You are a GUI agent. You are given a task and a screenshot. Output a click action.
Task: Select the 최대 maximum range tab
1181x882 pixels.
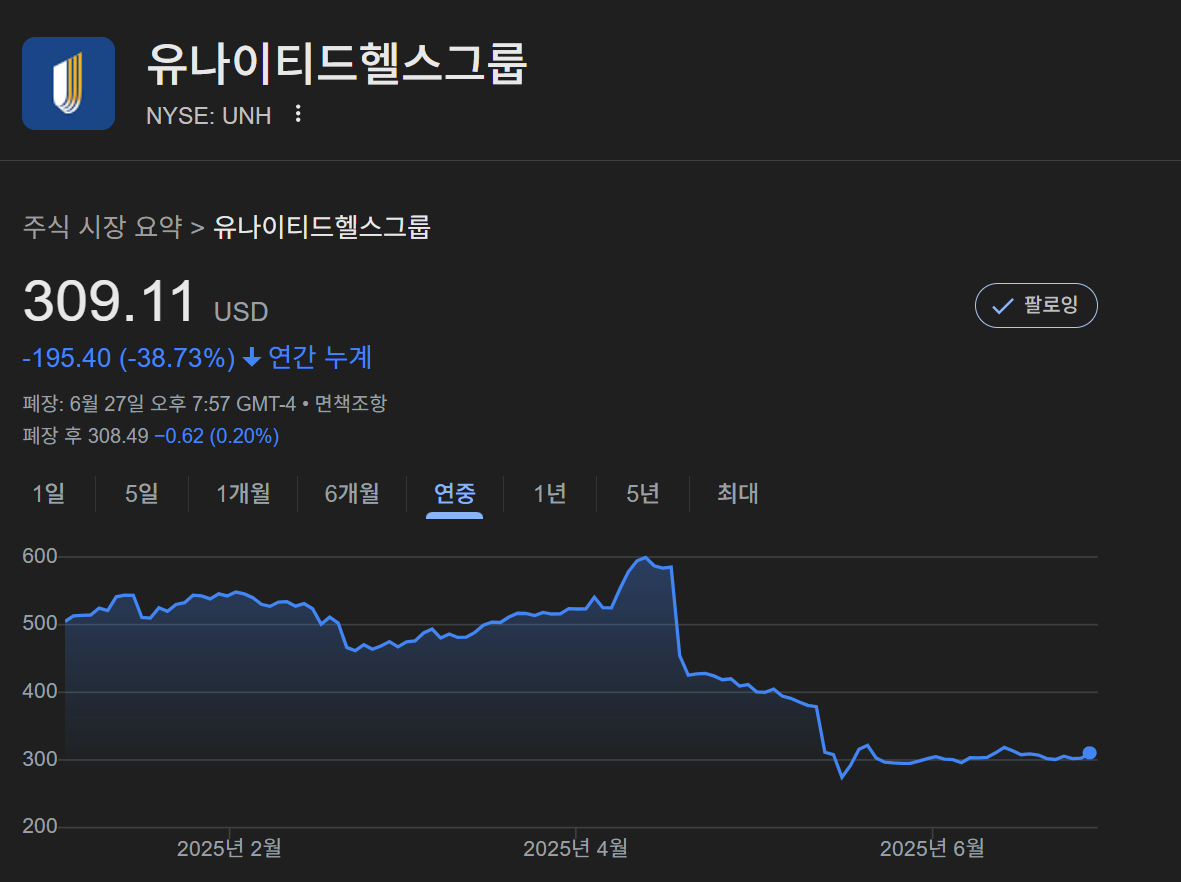pyautogui.click(x=737, y=493)
